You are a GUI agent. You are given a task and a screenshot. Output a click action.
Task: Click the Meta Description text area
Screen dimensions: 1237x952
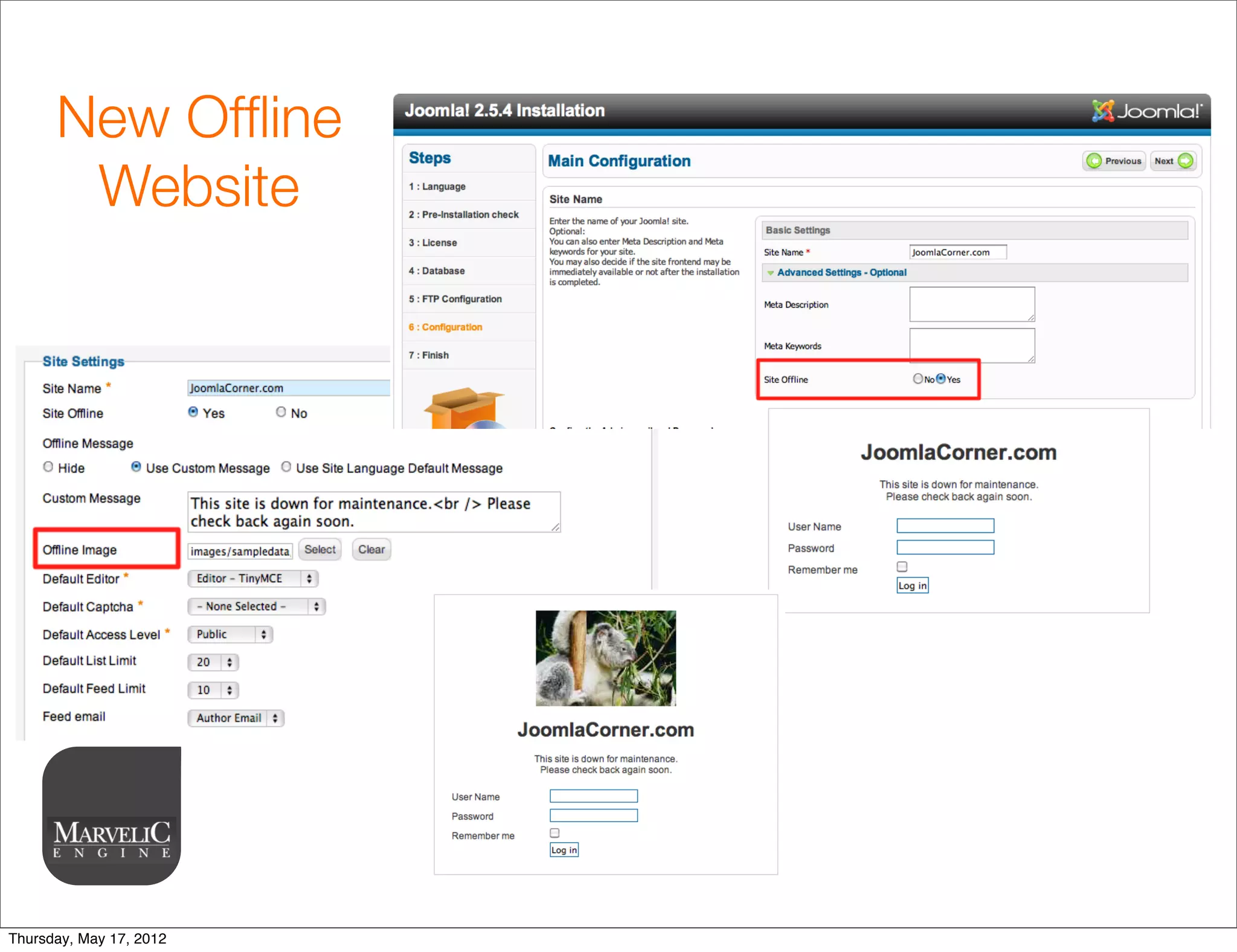972,304
